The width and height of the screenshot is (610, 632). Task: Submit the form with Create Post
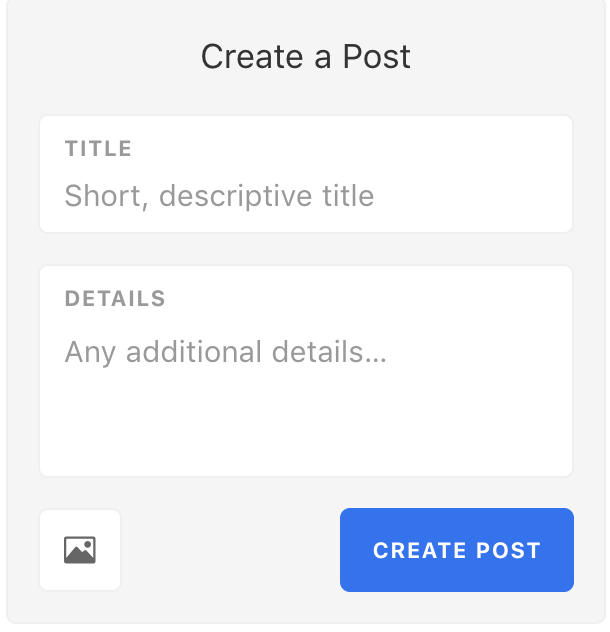(x=457, y=550)
